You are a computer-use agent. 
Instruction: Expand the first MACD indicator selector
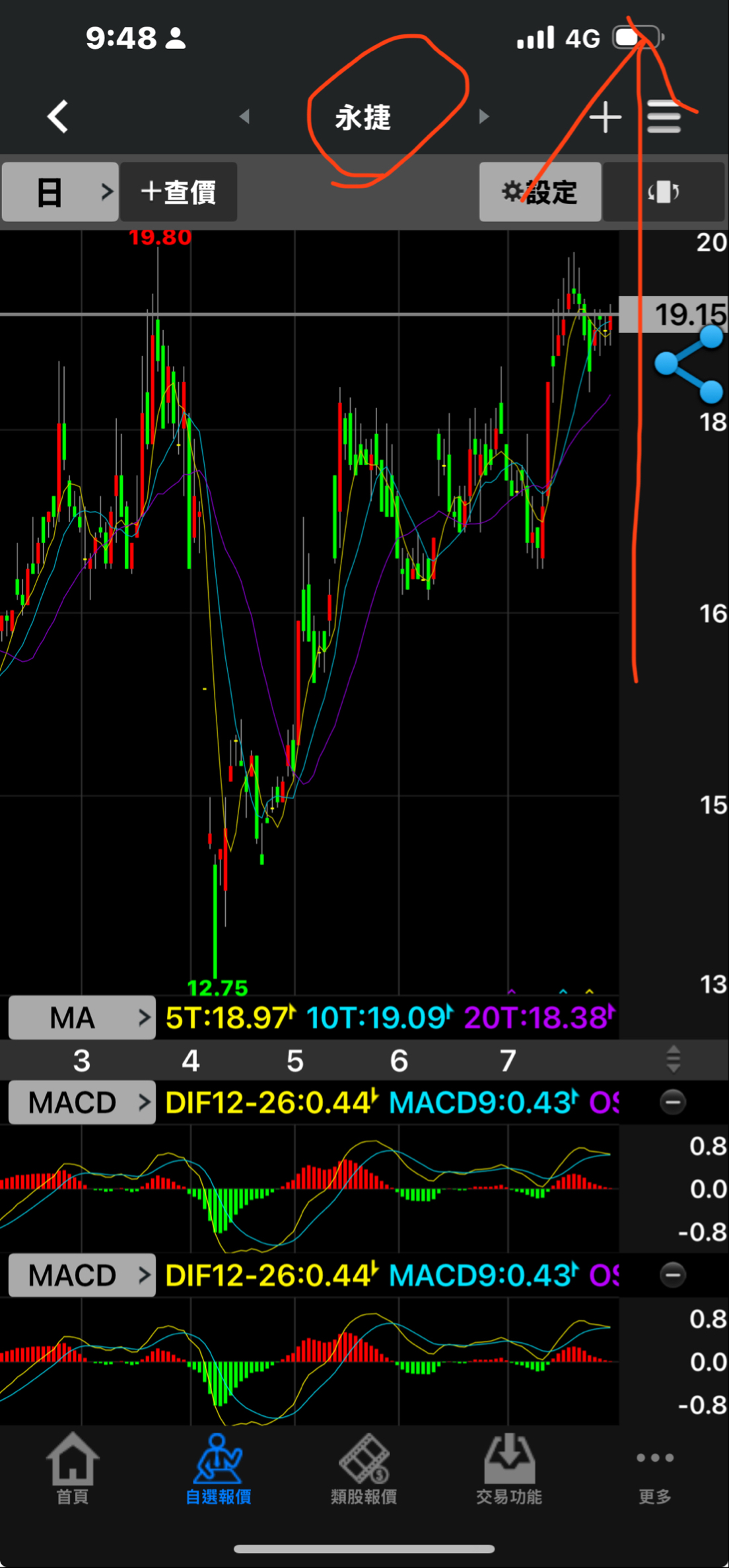click(82, 1102)
